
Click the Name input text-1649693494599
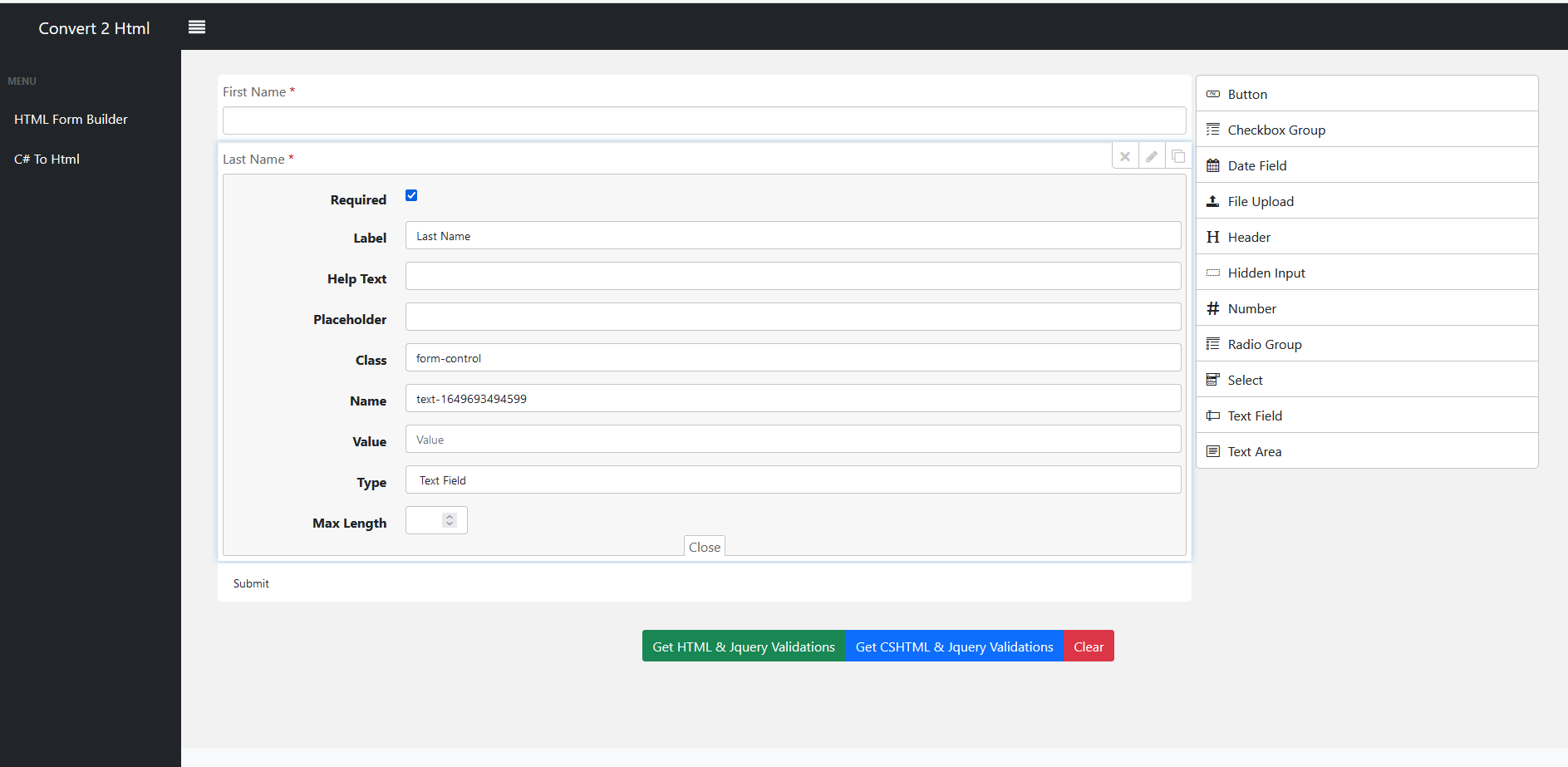tap(793, 398)
